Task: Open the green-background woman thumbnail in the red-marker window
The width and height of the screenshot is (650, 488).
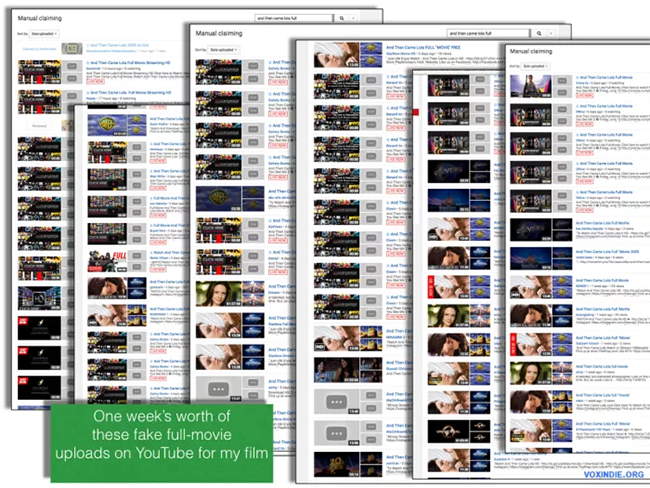Action: pyautogui.click(x=448, y=316)
